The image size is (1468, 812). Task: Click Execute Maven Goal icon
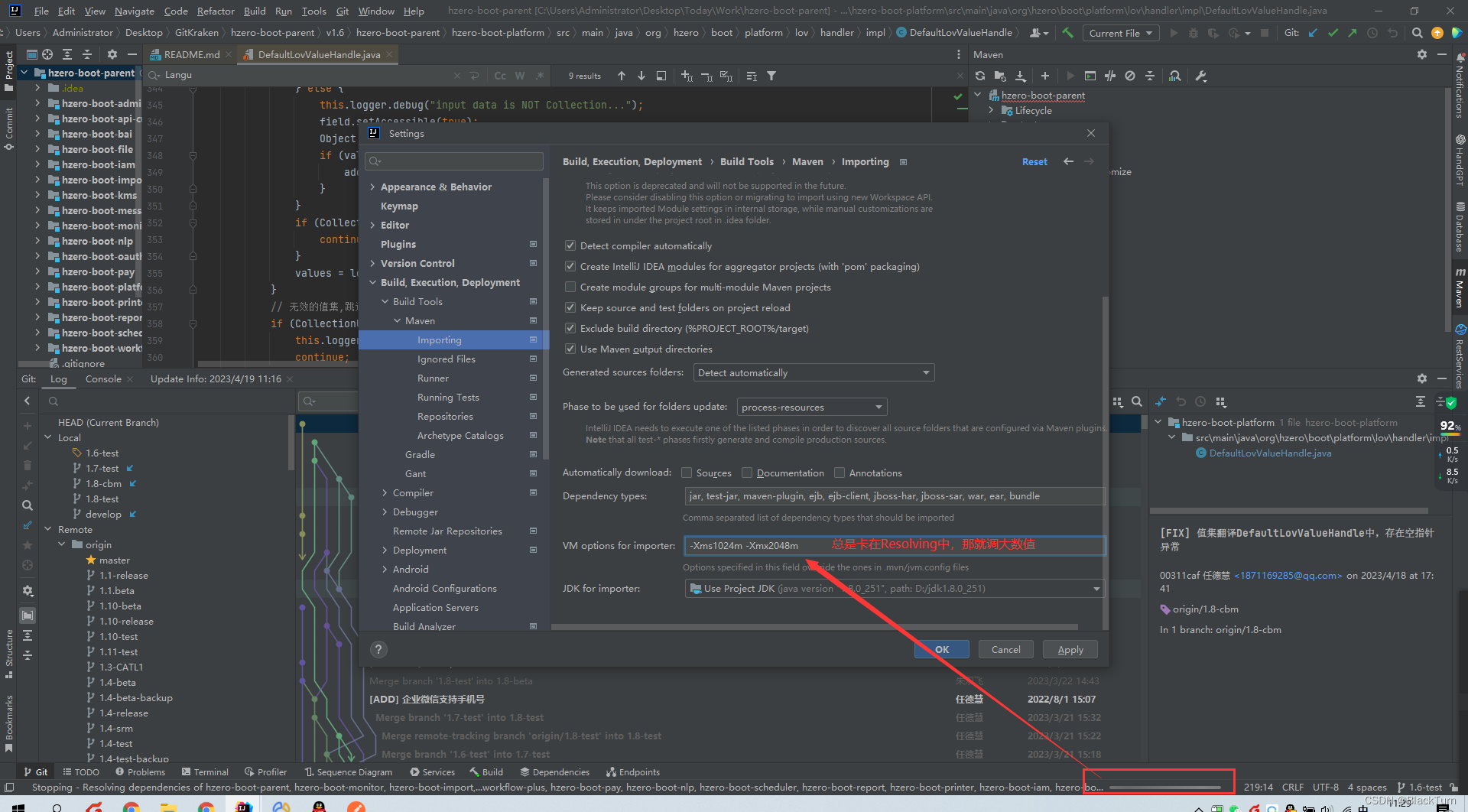(x=1090, y=76)
